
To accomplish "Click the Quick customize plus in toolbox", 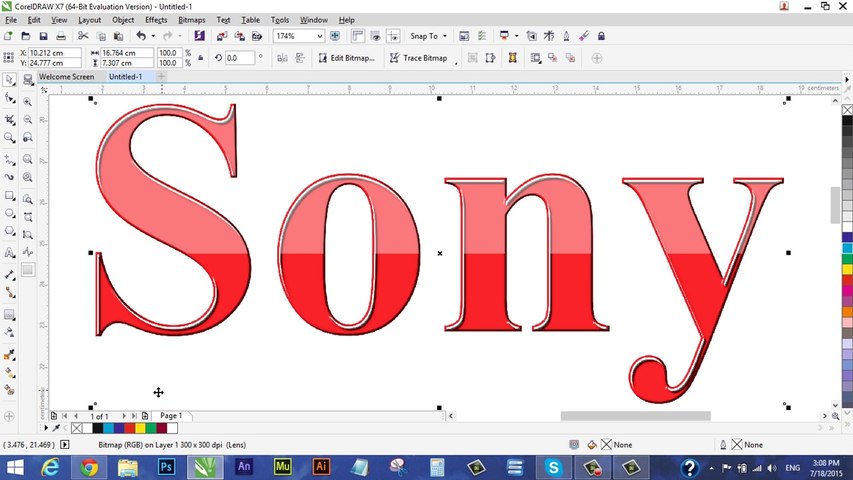I will click(9, 416).
